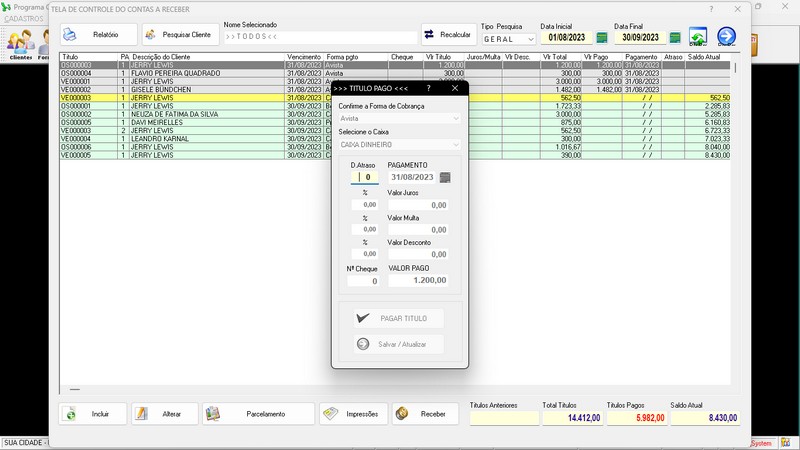The image size is (800, 450).
Task: Select the GISELE BÜNDCHEN row
Action: [395, 90]
